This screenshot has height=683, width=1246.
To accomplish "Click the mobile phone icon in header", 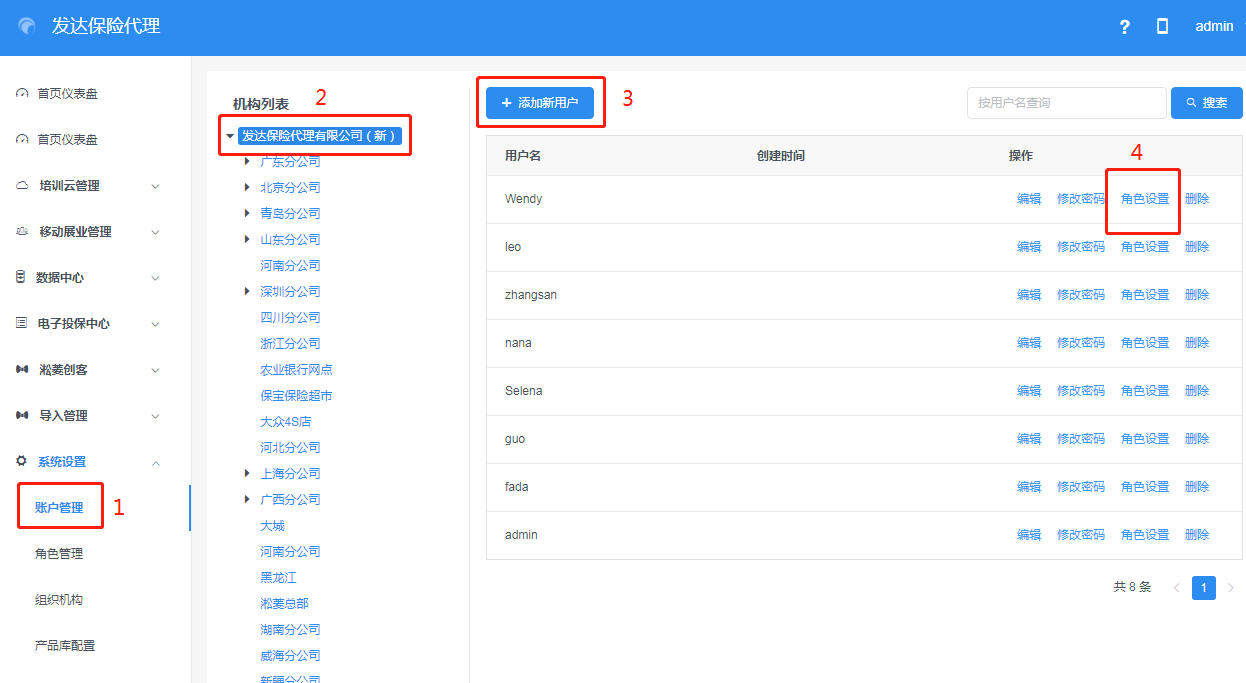I will [1162, 27].
